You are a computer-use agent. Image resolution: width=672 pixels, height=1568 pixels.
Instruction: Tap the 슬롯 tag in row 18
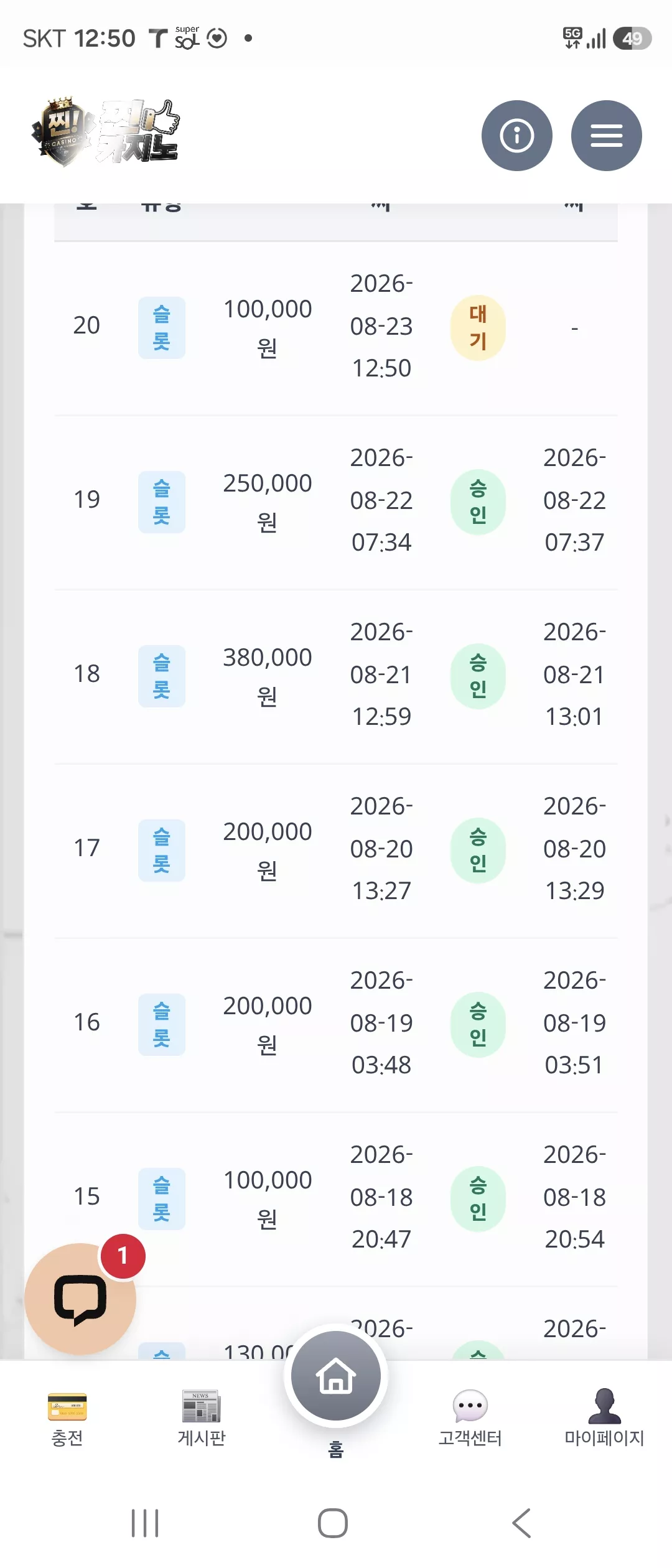point(162,676)
